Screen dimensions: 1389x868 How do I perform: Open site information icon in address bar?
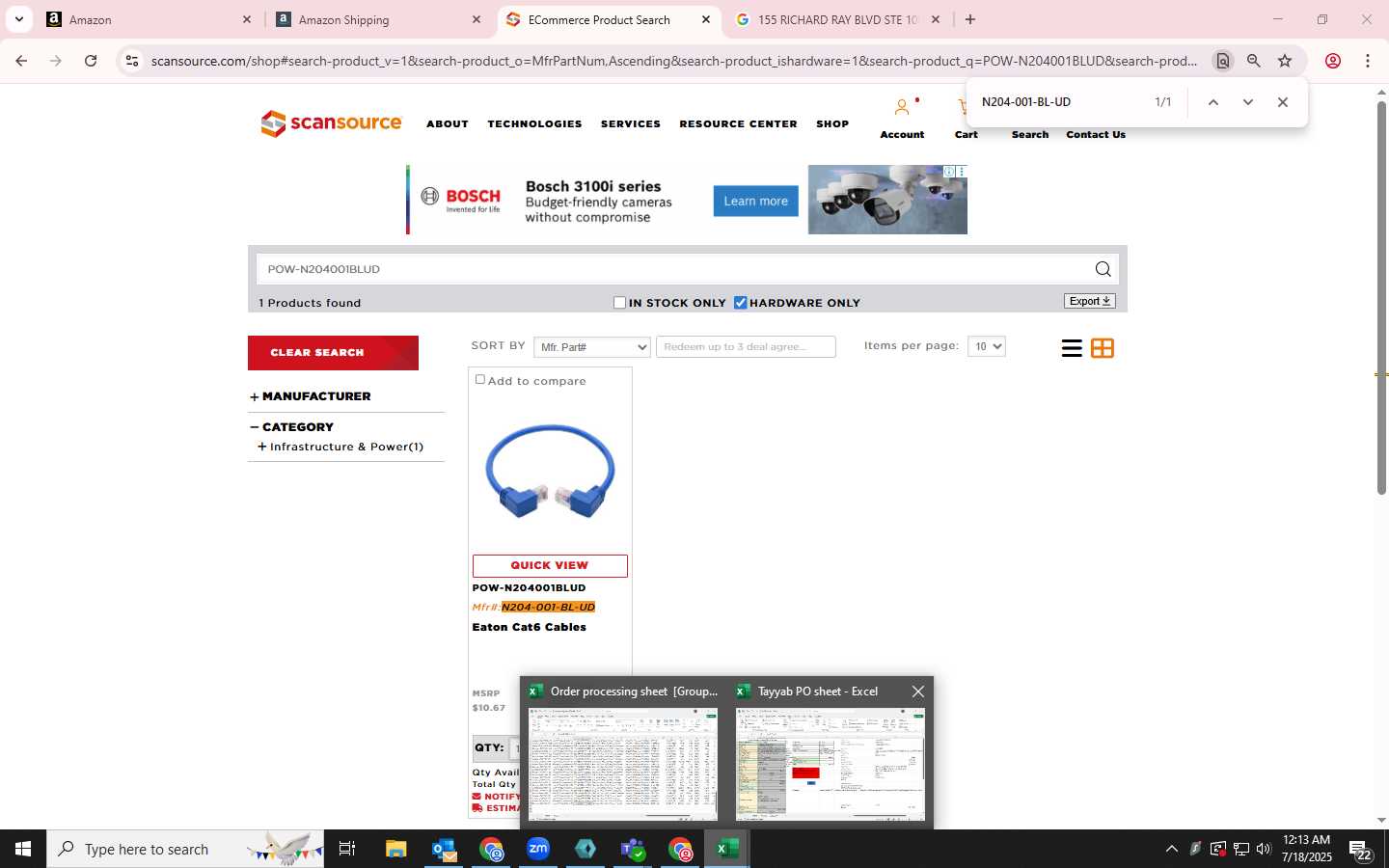click(x=132, y=61)
